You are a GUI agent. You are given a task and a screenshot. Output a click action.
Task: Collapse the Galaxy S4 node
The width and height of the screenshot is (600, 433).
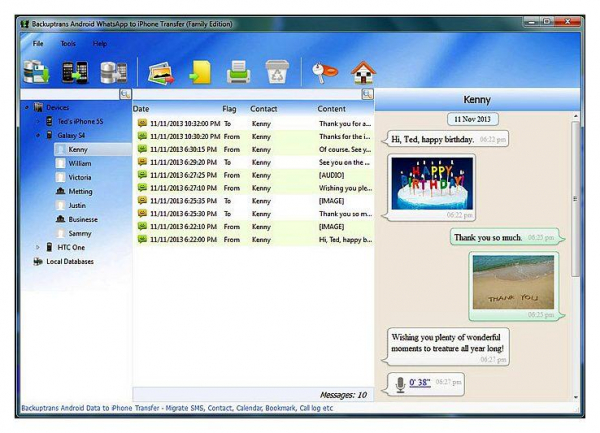[38, 135]
